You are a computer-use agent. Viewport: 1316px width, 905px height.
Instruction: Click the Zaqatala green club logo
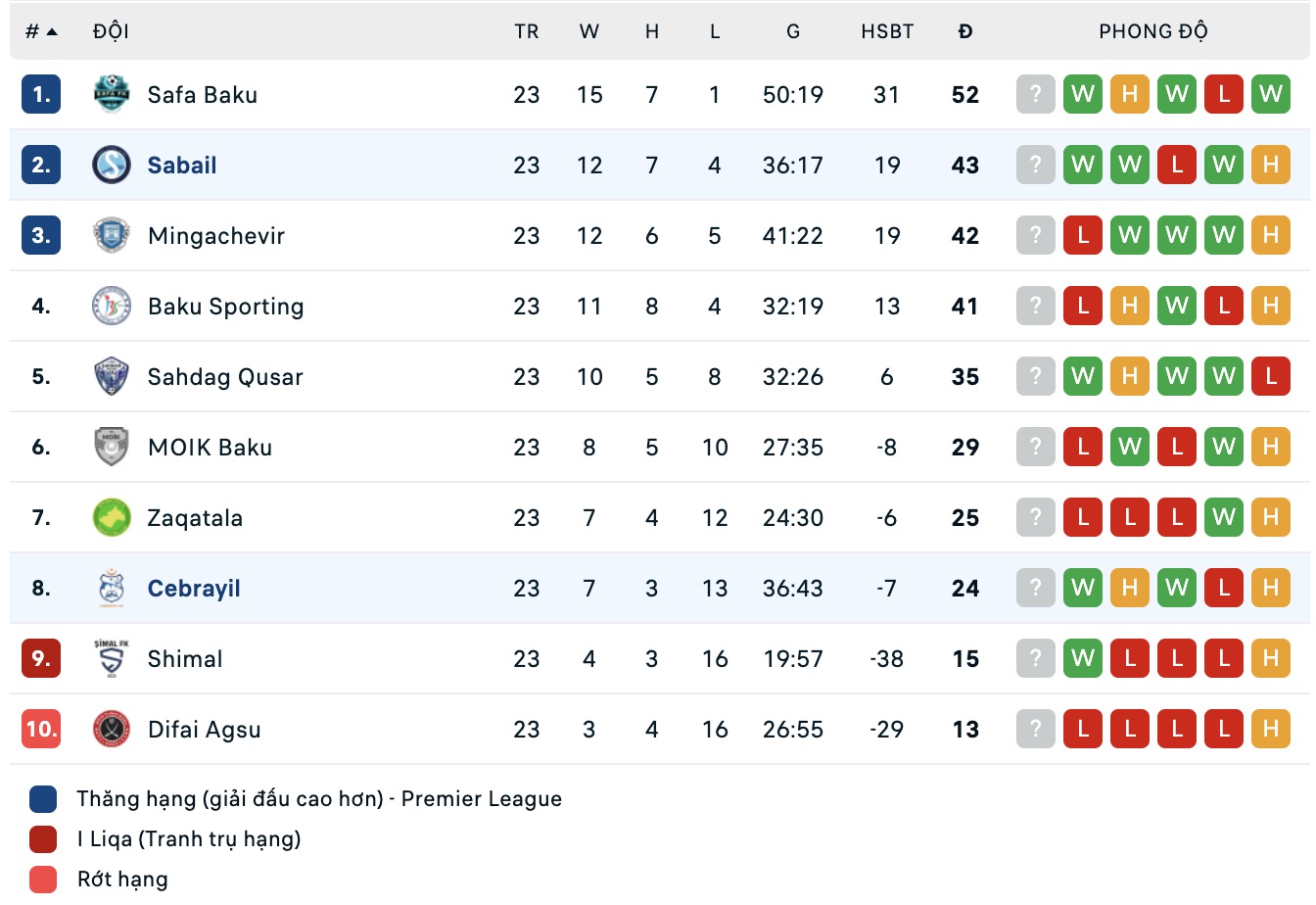pyautogui.click(x=112, y=517)
